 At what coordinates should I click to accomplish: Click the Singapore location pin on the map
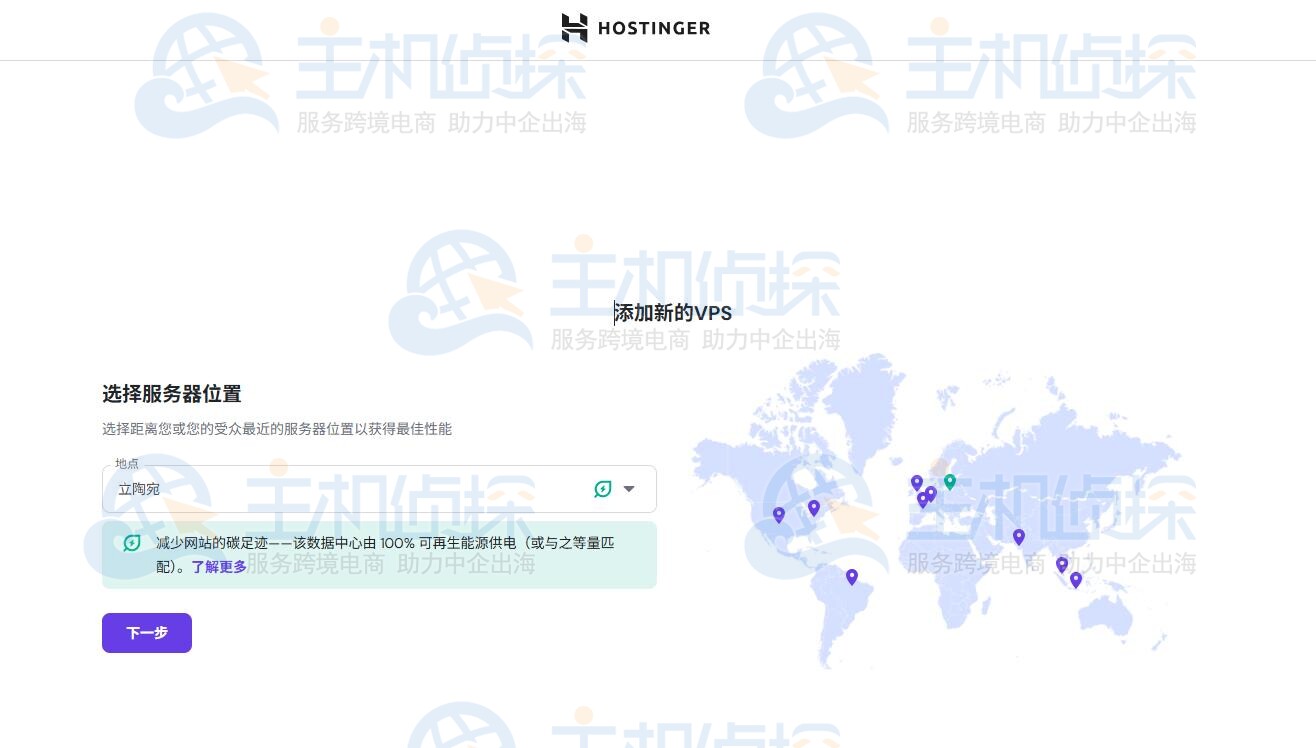tap(1062, 565)
